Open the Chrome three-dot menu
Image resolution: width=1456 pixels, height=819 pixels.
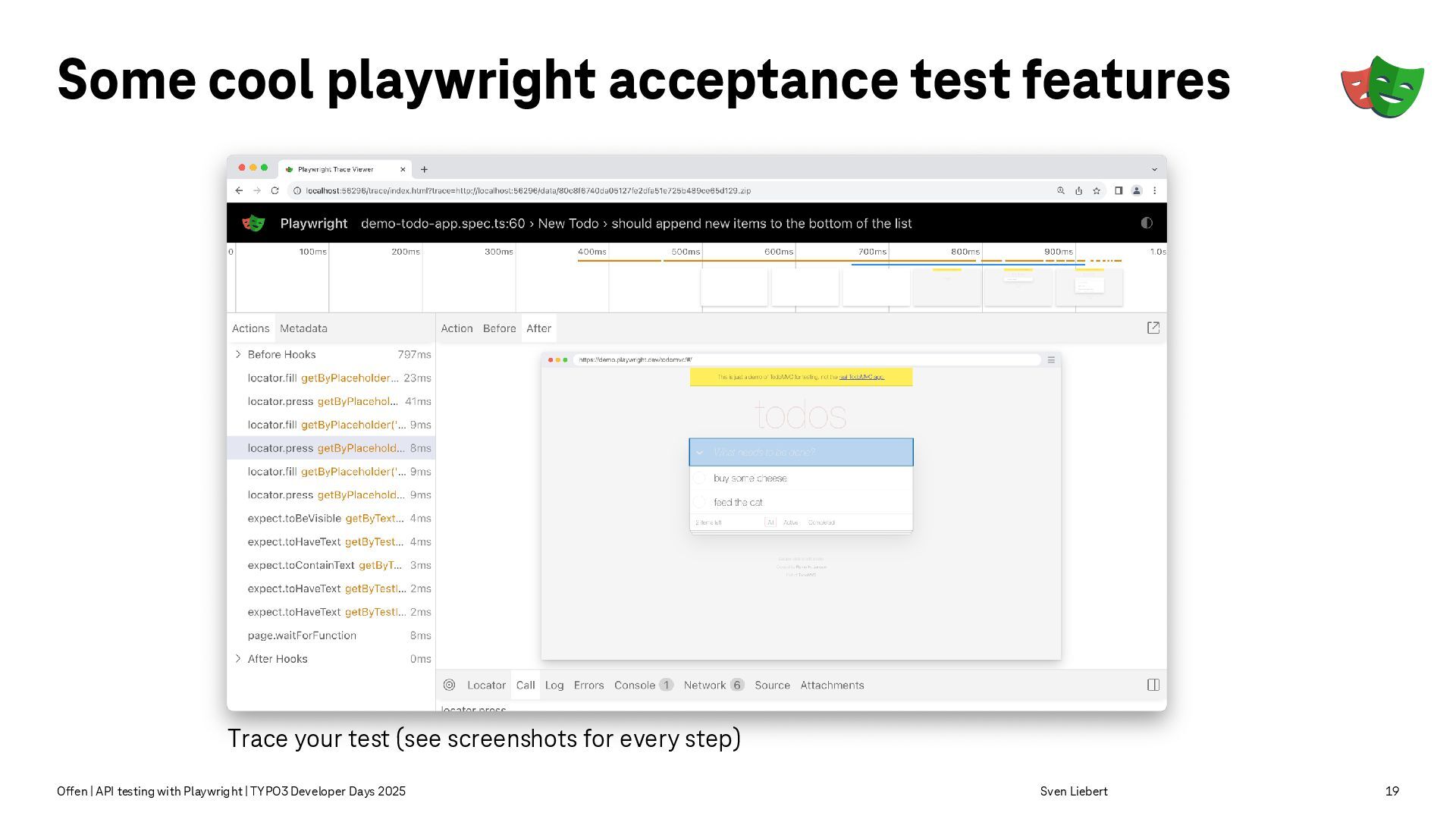pos(1155,191)
